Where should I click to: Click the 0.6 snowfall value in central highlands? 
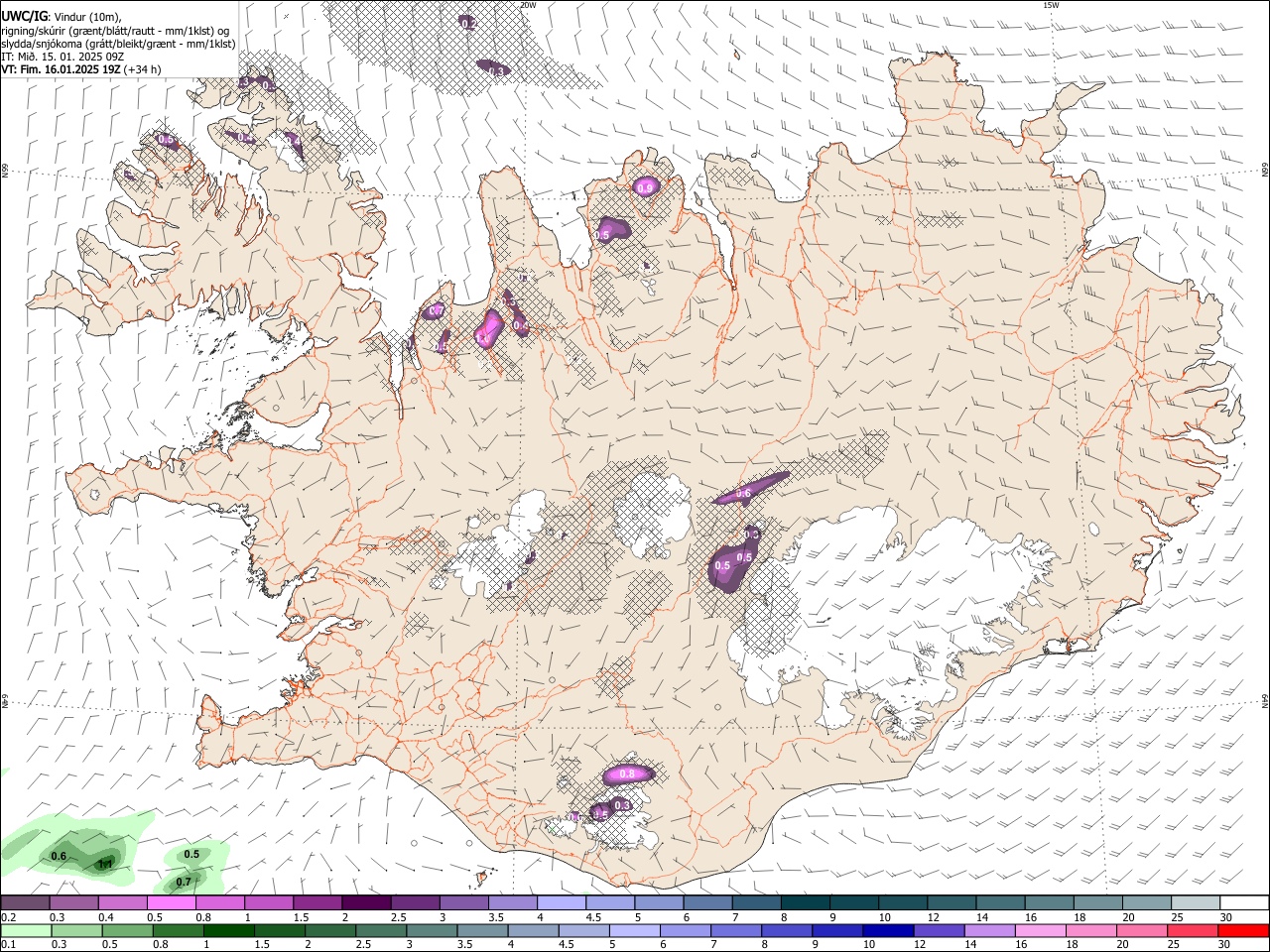(743, 493)
